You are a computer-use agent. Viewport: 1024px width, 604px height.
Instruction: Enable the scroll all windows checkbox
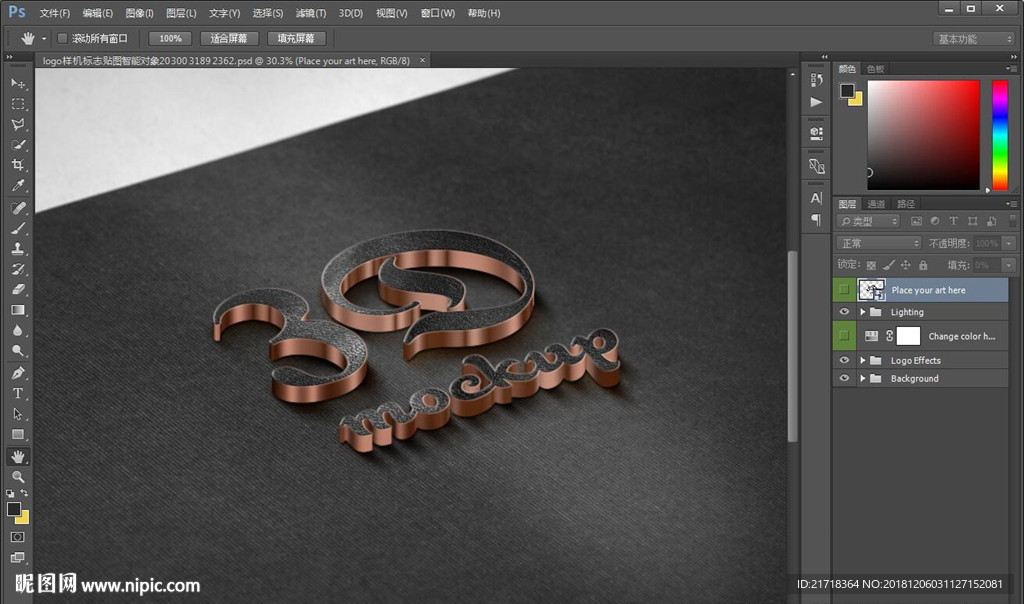coord(62,38)
